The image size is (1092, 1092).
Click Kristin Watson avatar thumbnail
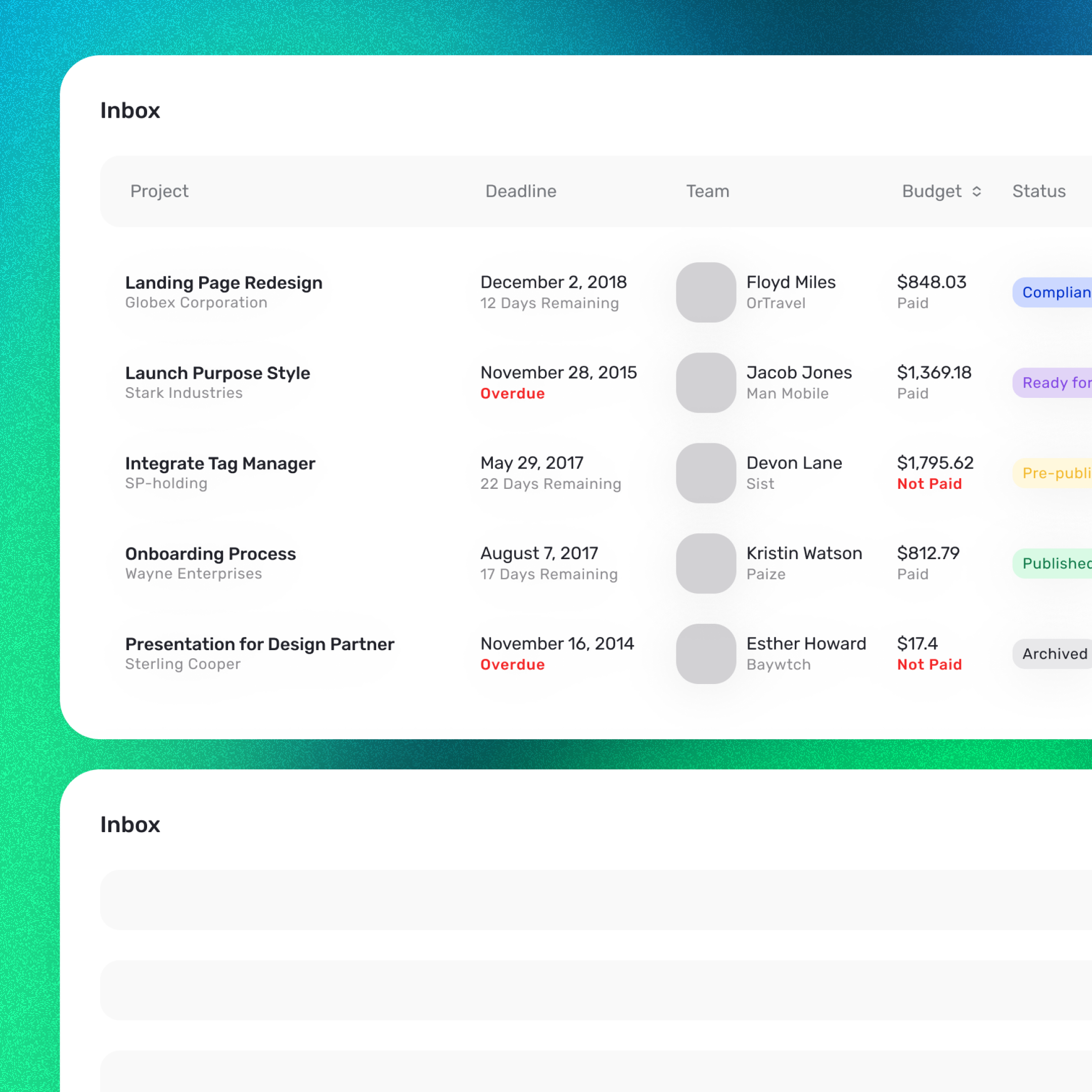click(x=705, y=564)
